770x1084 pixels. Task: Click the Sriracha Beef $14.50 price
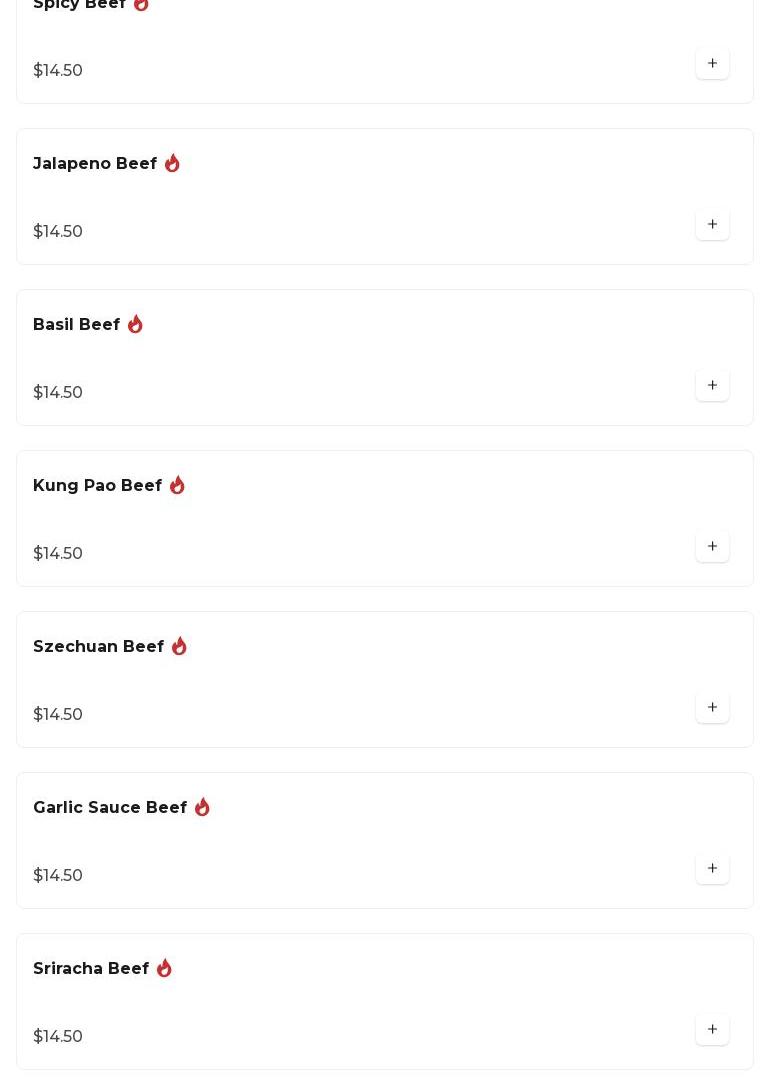click(x=58, y=1037)
